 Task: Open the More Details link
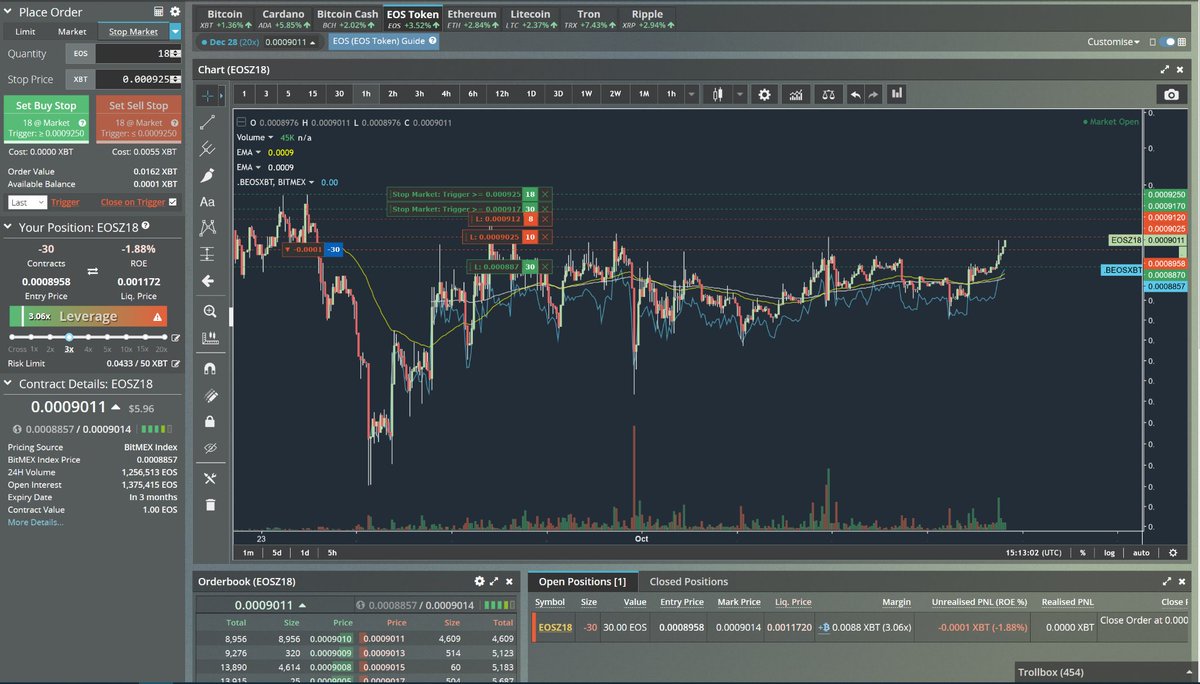tap(35, 522)
